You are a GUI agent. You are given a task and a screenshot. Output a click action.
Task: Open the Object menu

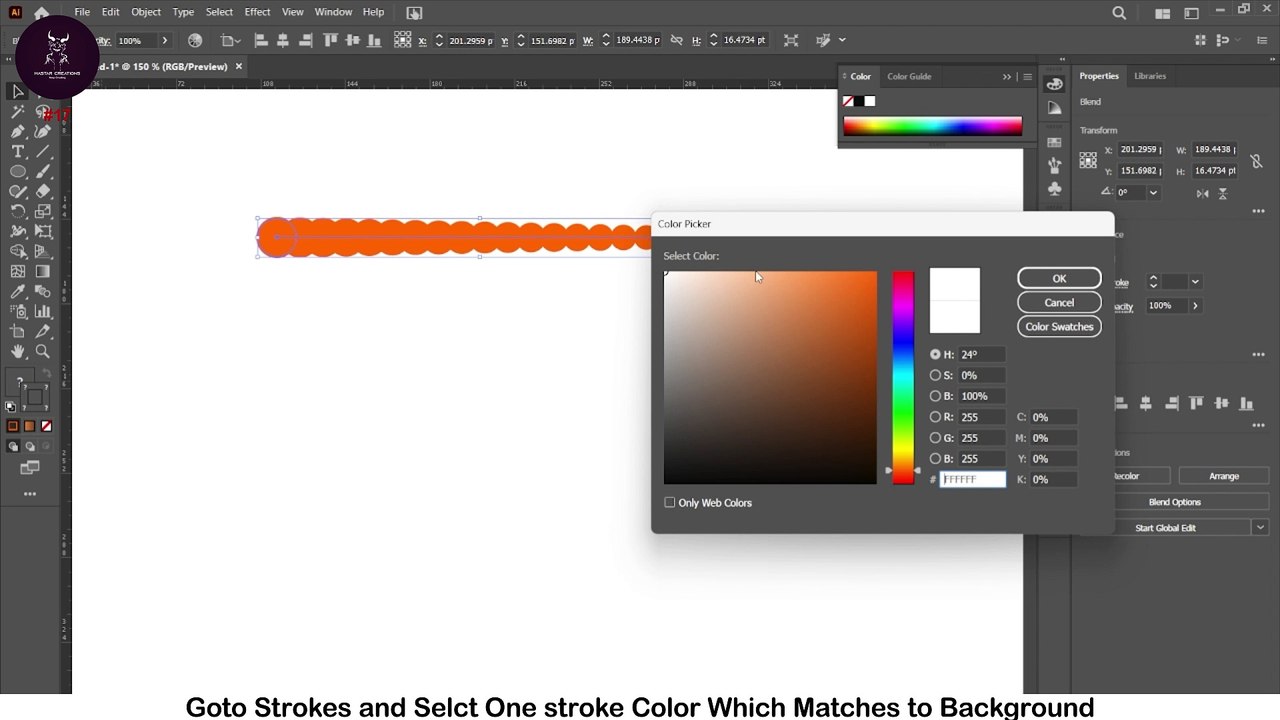point(146,12)
